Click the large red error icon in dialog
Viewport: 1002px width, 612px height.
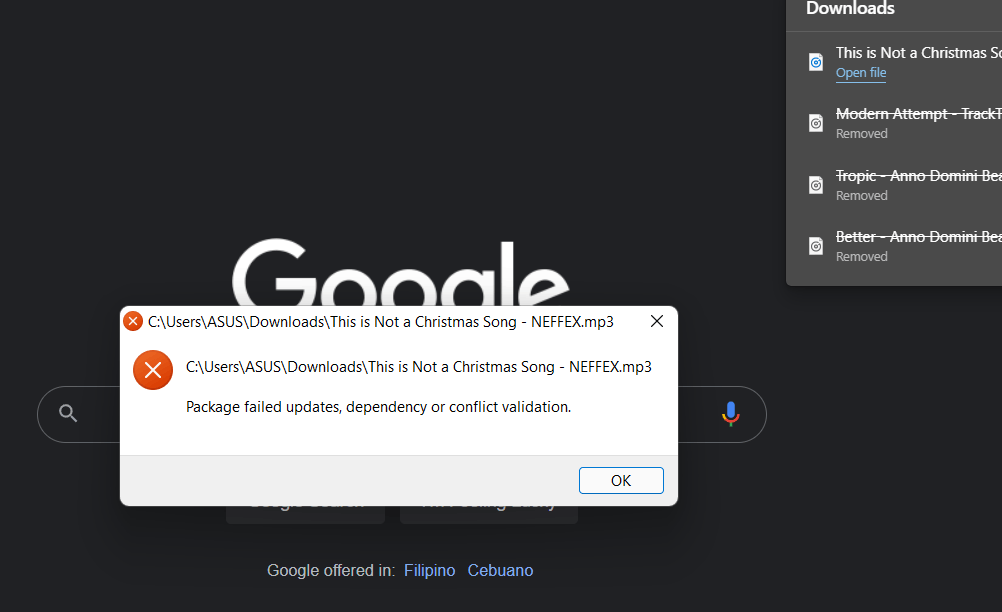point(153,370)
